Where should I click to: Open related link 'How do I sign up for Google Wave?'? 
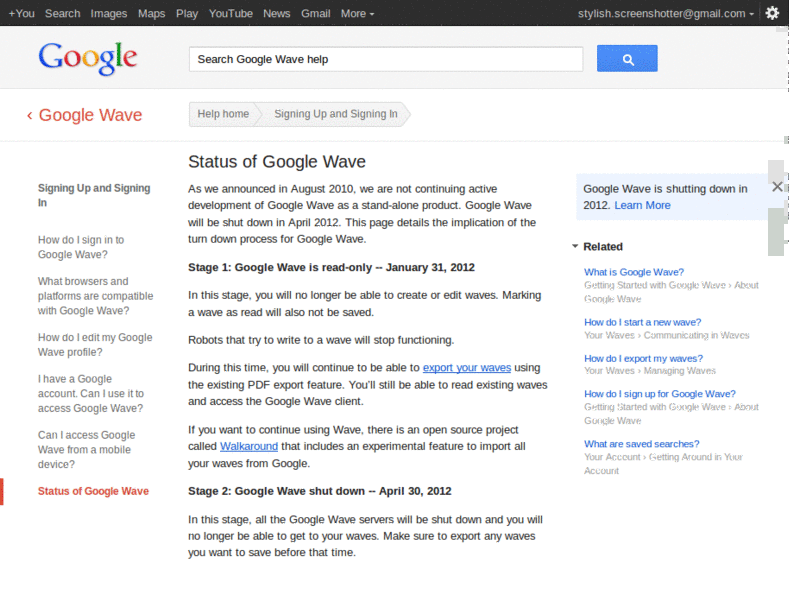click(660, 394)
